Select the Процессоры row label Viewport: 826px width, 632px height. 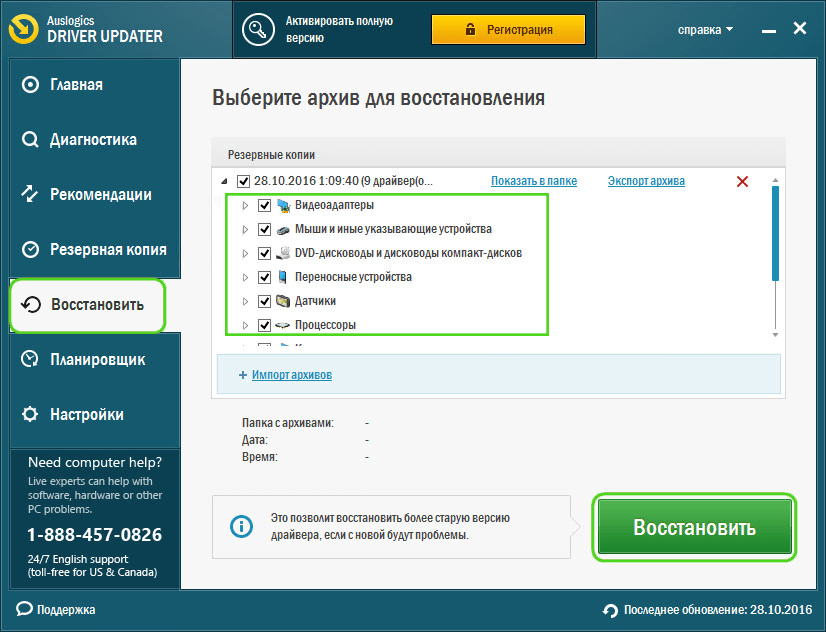[325, 325]
